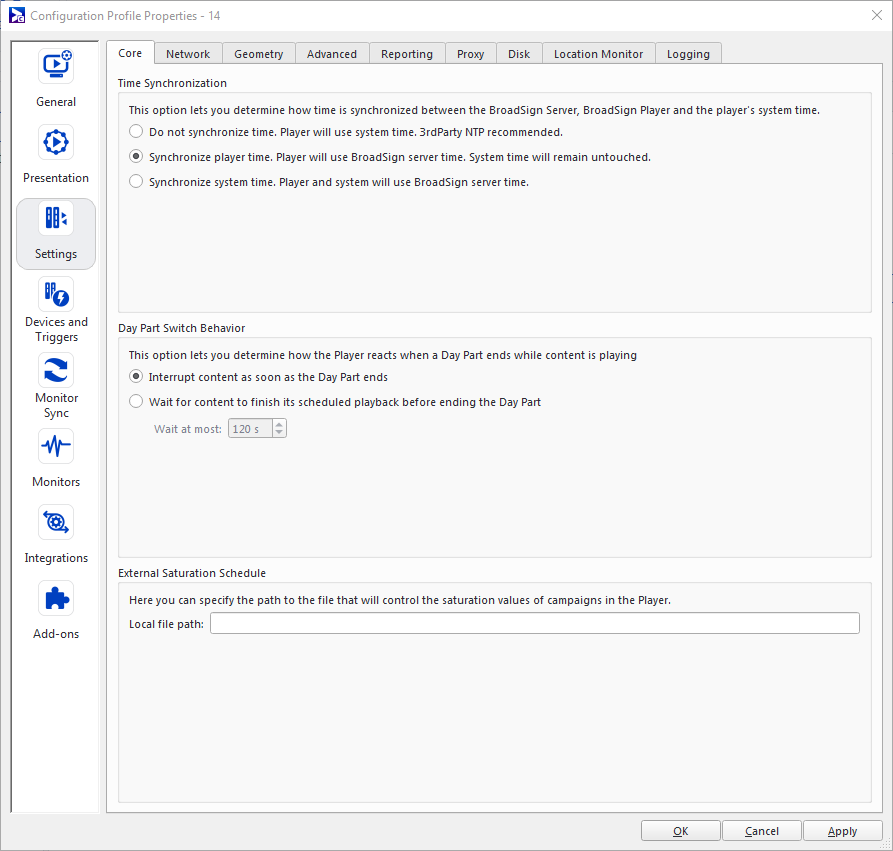The image size is (893, 851).
Task: Open the Presentation section icon
Action: 56,142
